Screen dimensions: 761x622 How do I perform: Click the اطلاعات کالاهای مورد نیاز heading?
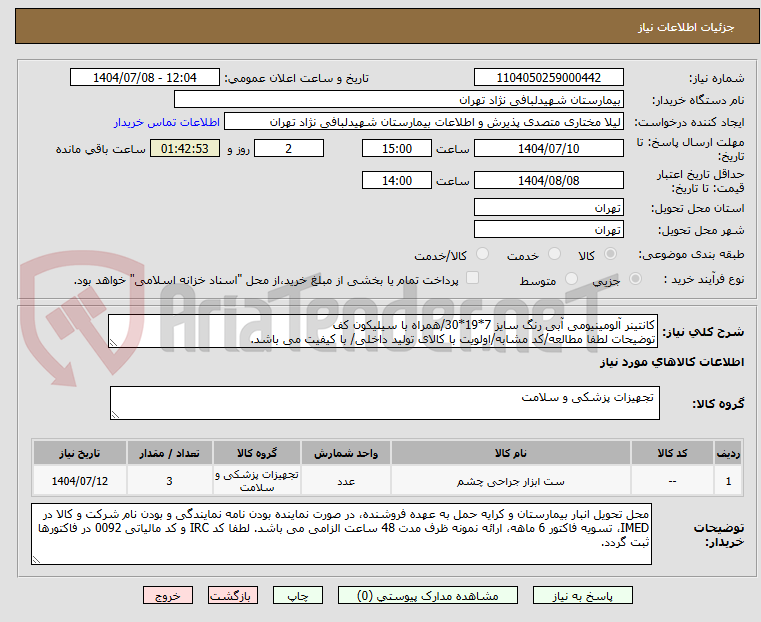[672, 362]
